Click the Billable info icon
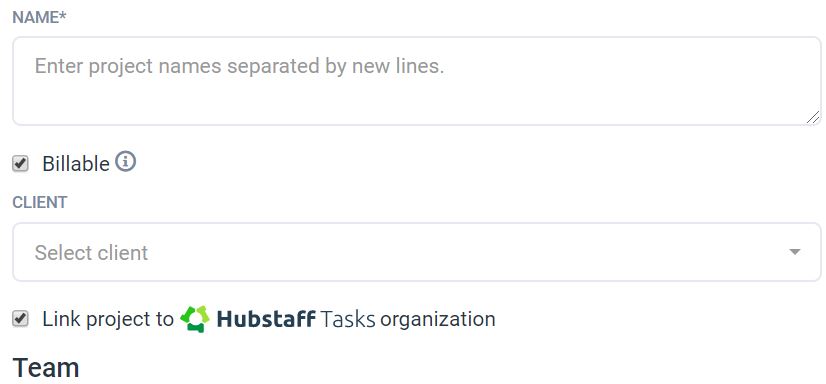 pos(125,162)
